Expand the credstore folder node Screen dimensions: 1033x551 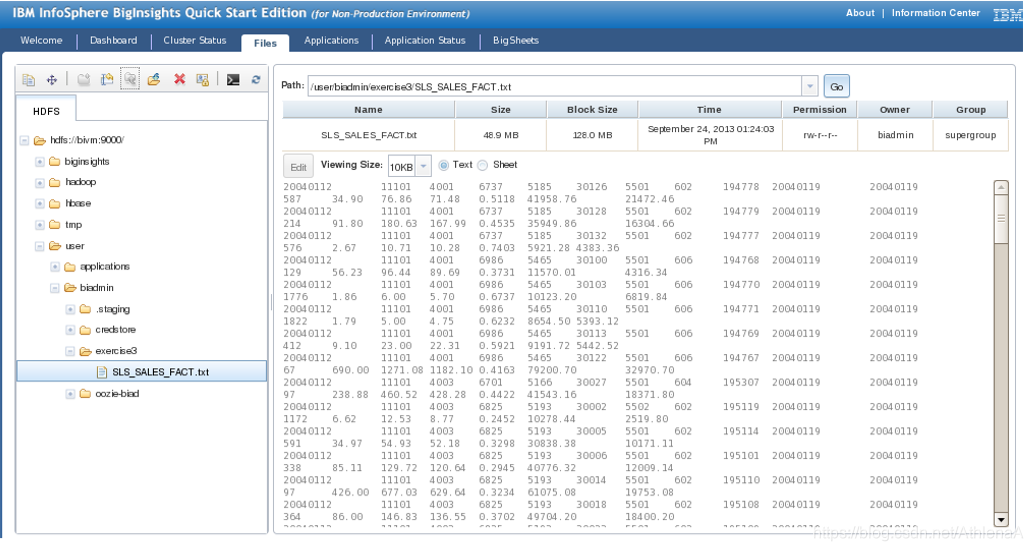70,330
